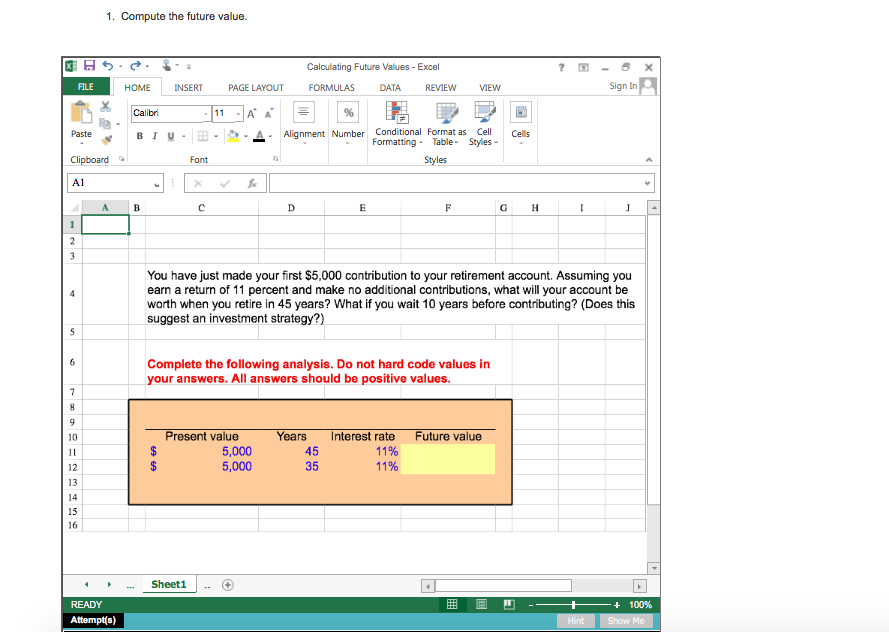Open the Borders tool in the Font group
Viewport: 889px width, 632px height.
[201, 137]
